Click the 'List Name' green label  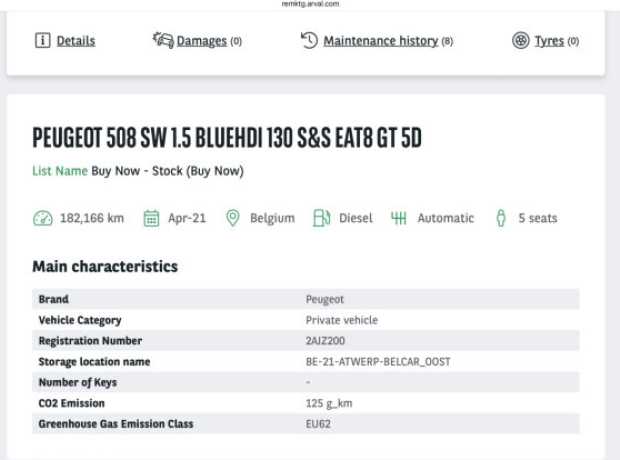pyautogui.click(x=60, y=171)
